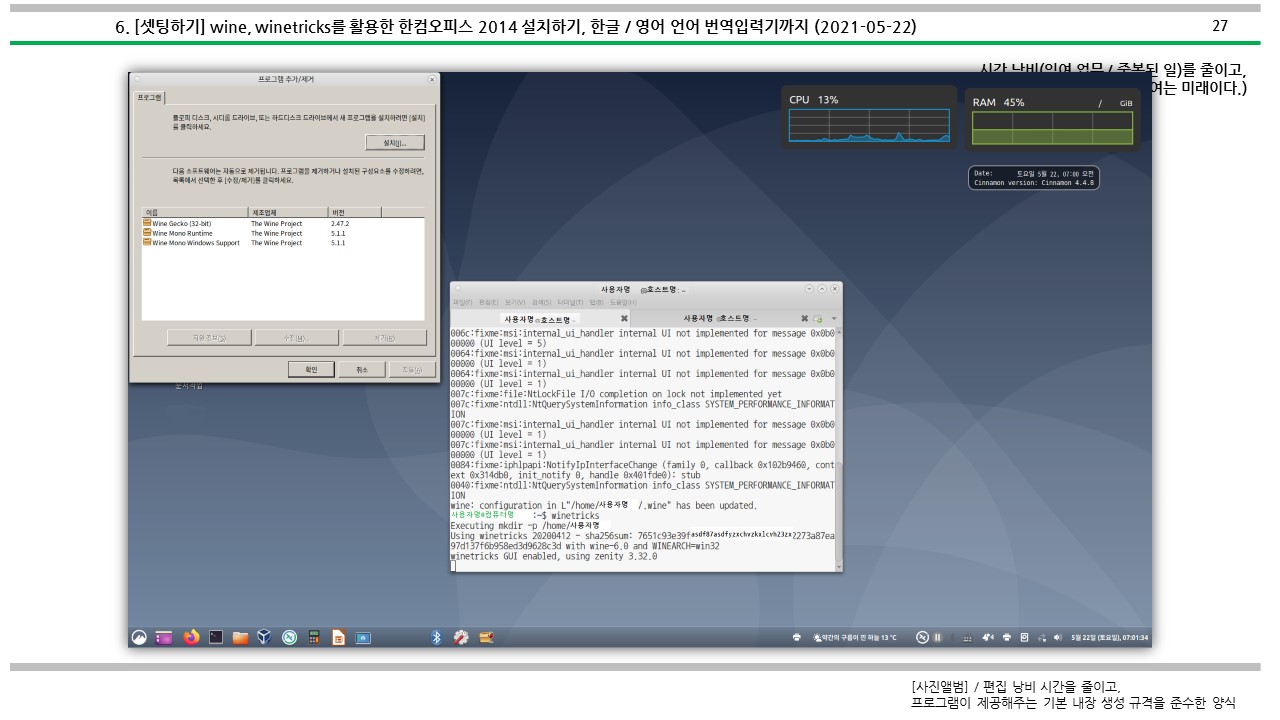The height and width of the screenshot is (720, 1280).
Task: Open the circular tray icon right of the weather
Action: pyautogui.click(x=922, y=637)
